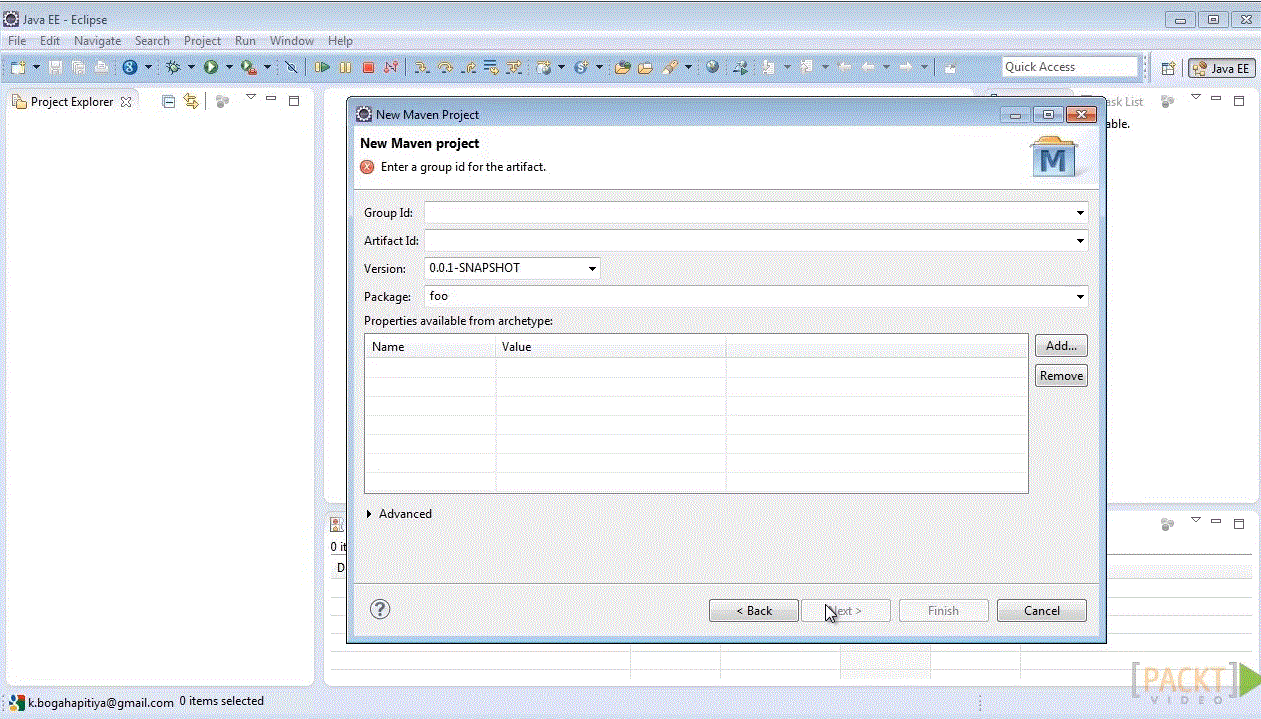1261x719 pixels.
Task: Click the Save All toolbar icon
Action: (78, 67)
